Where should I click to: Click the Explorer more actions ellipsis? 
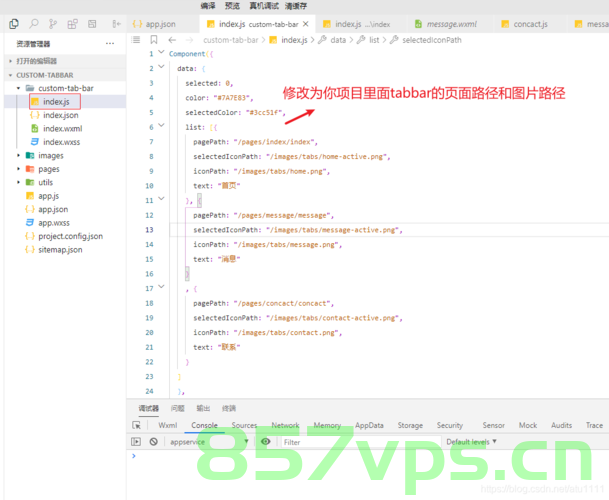tap(110, 44)
